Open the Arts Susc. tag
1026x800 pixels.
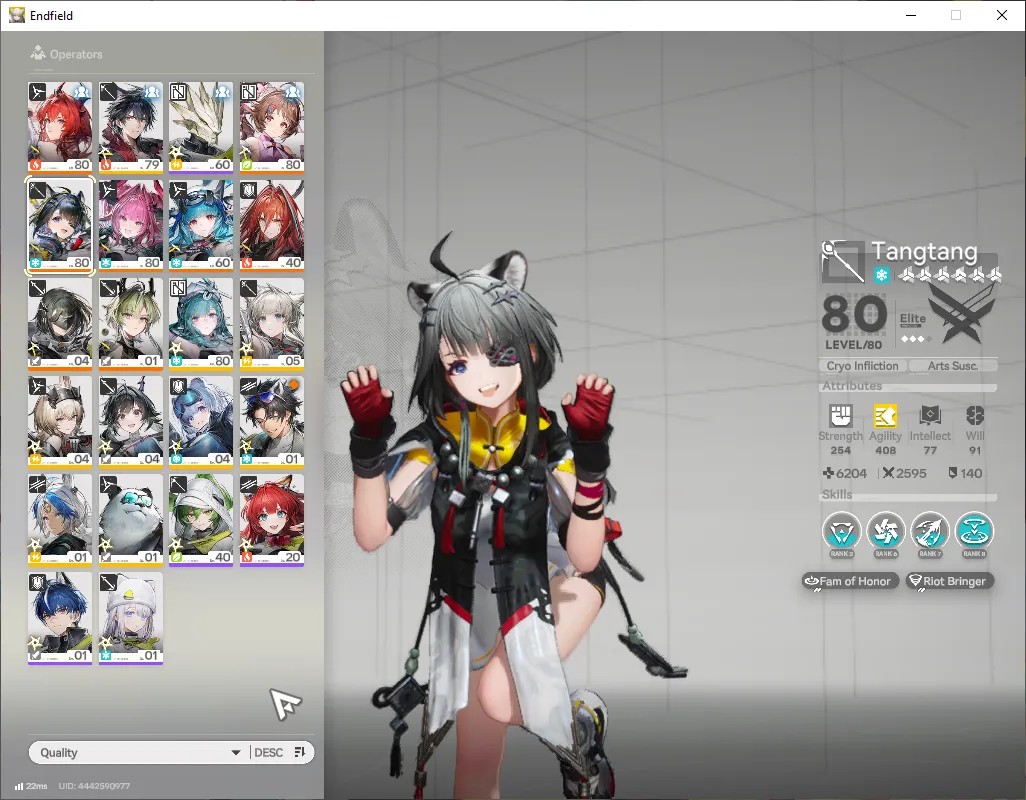(x=953, y=366)
